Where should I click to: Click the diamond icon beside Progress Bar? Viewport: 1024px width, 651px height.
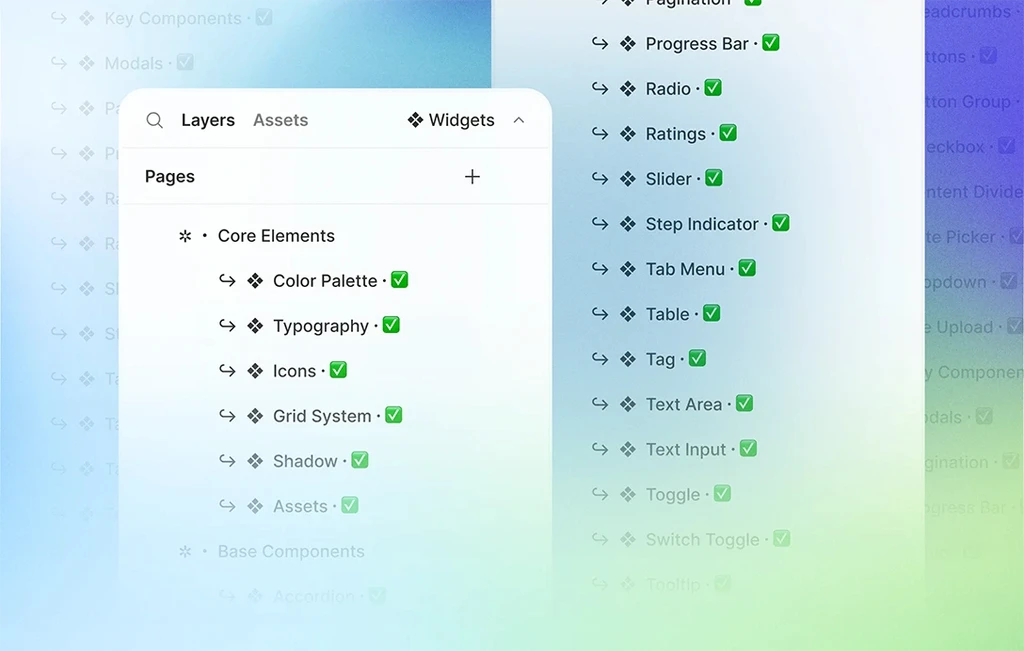[627, 44]
